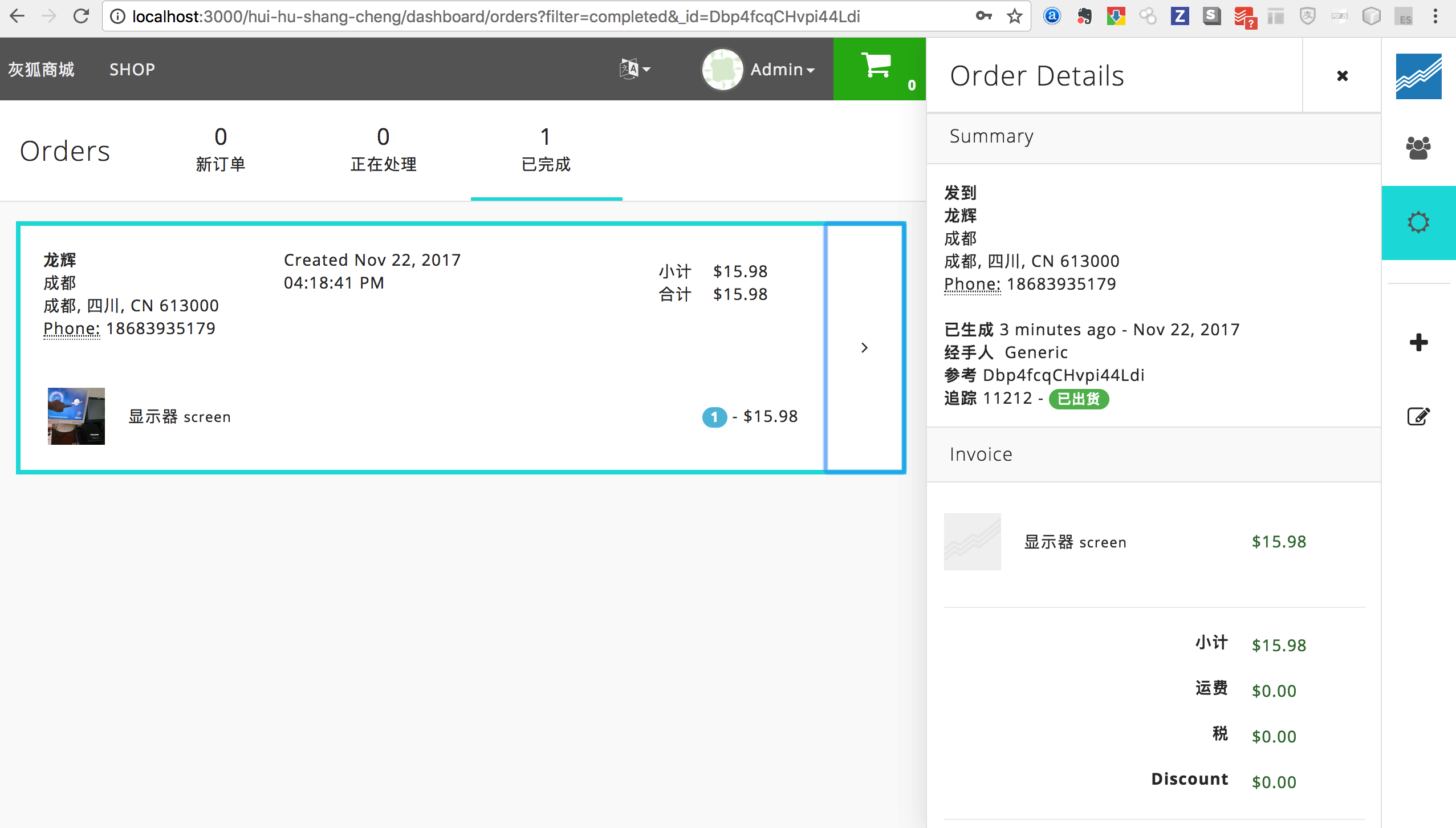Click the 灰狐商城 store name link
This screenshot has width=1456, height=828.
(x=41, y=69)
